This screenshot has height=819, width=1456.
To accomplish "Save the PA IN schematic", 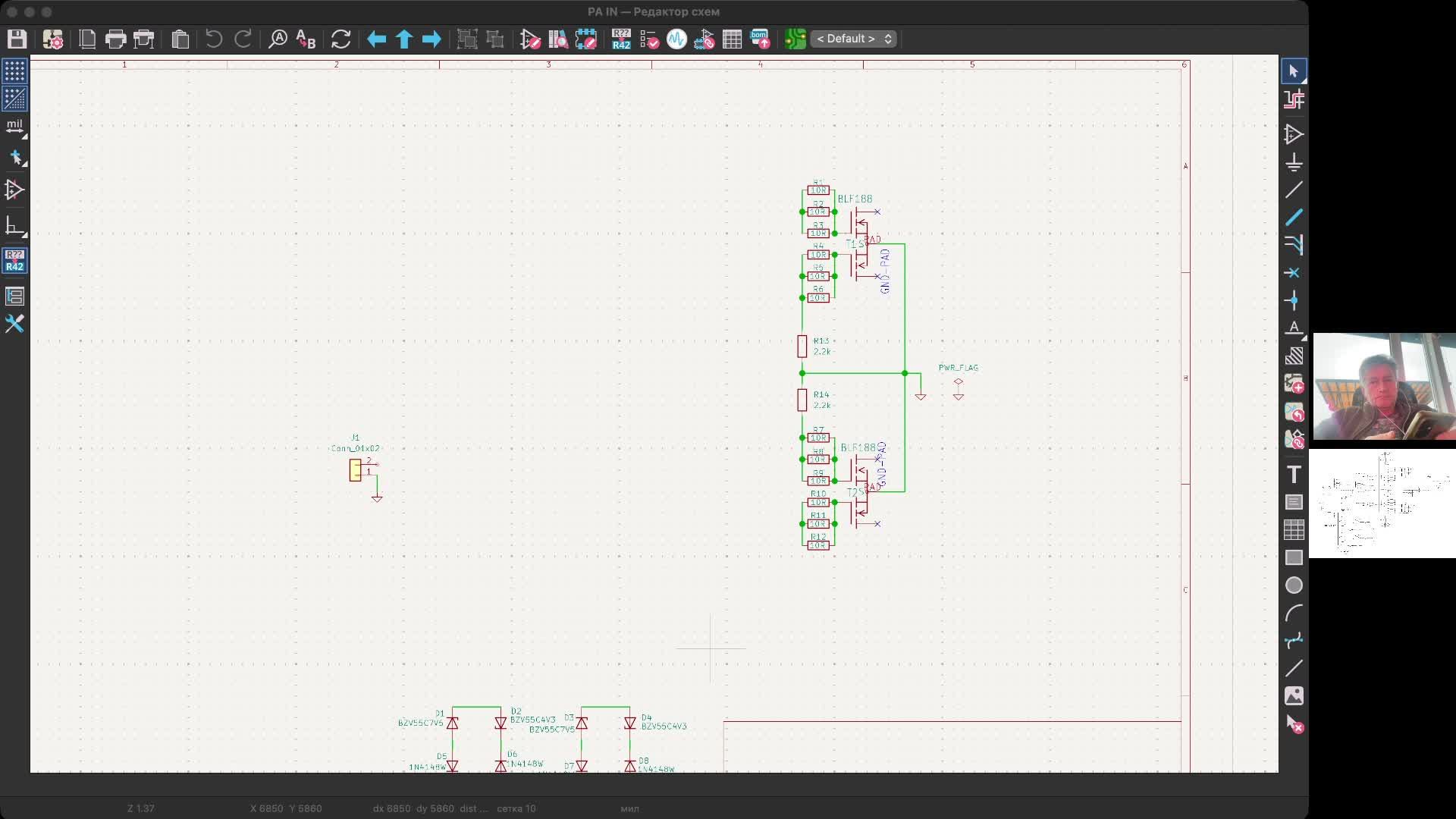I will click(x=17, y=39).
